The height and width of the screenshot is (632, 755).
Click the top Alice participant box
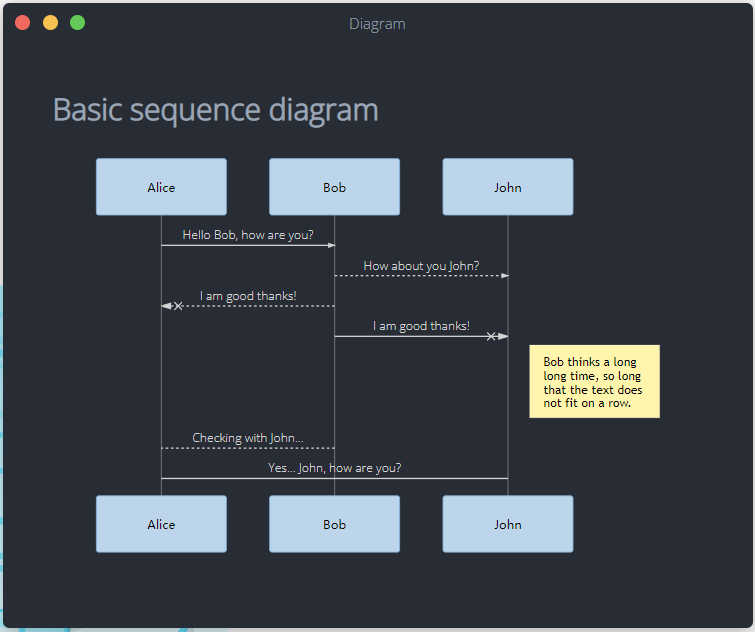click(x=161, y=187)
